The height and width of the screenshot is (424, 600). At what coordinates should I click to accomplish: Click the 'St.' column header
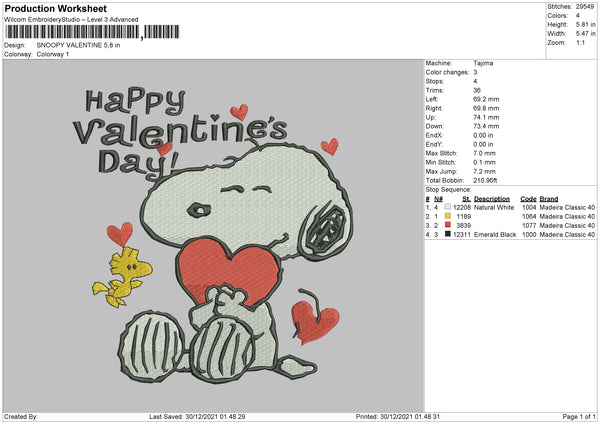pos(466,199)
